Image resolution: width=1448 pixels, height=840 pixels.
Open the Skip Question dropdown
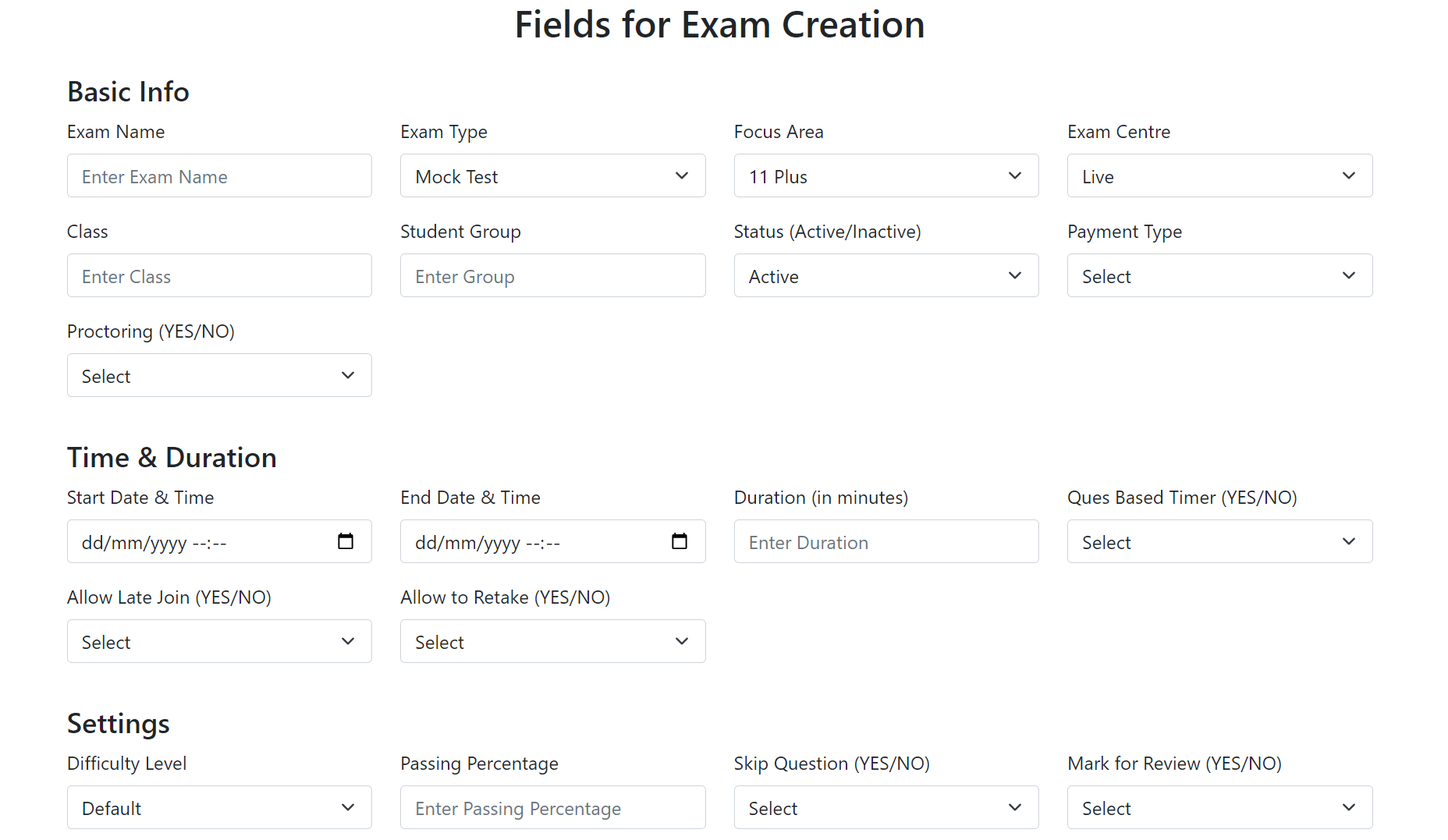885,807
